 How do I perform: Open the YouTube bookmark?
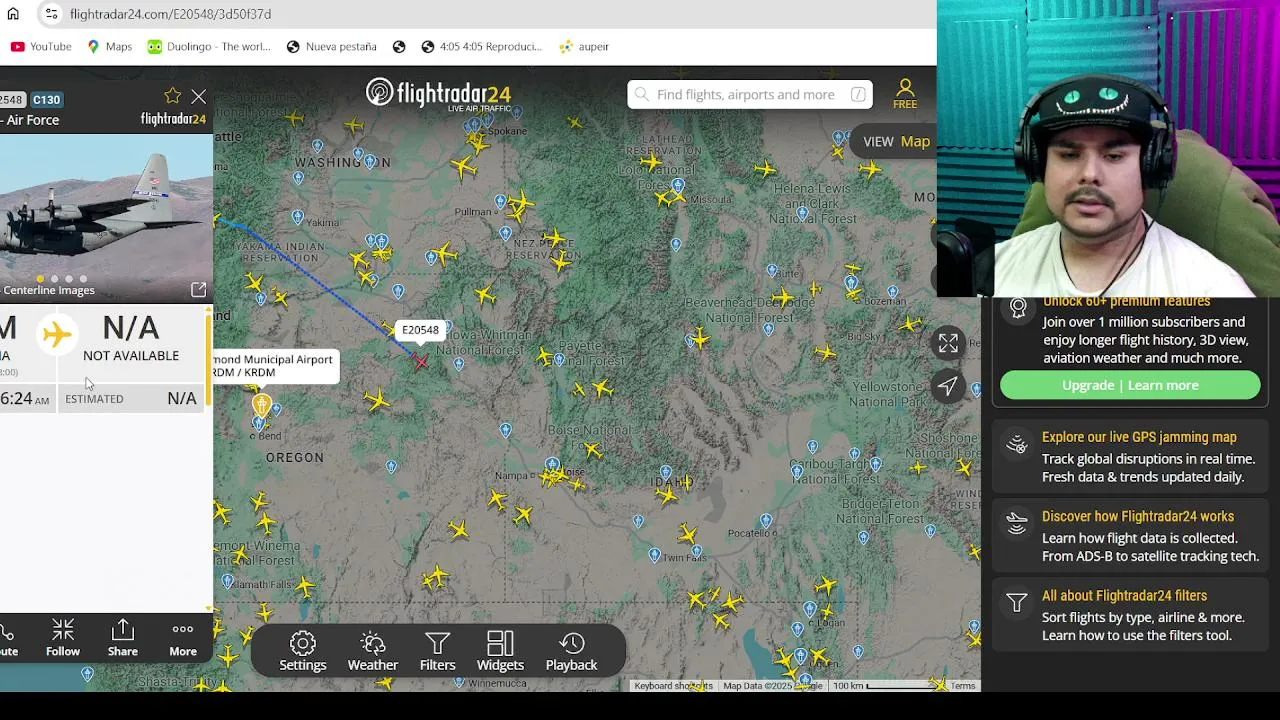coord(41,46)
